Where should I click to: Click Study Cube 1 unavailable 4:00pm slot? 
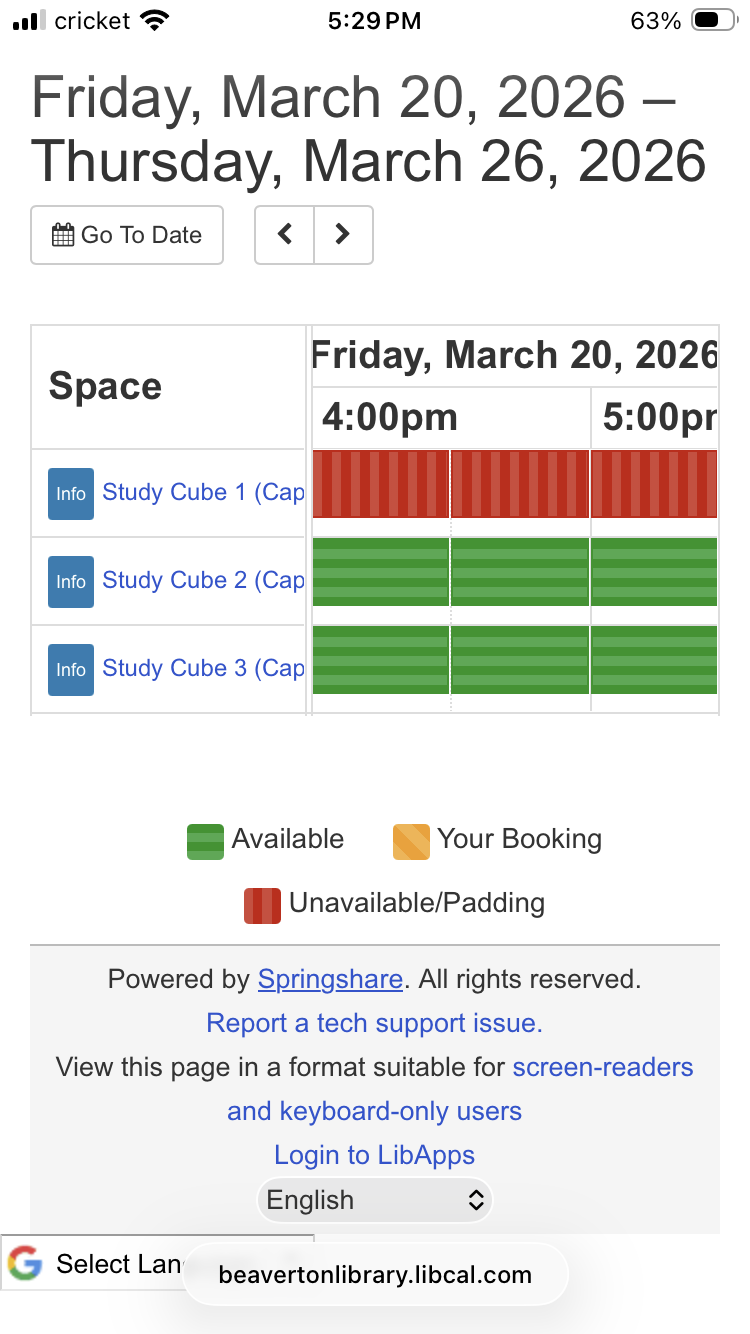[381, 484]
